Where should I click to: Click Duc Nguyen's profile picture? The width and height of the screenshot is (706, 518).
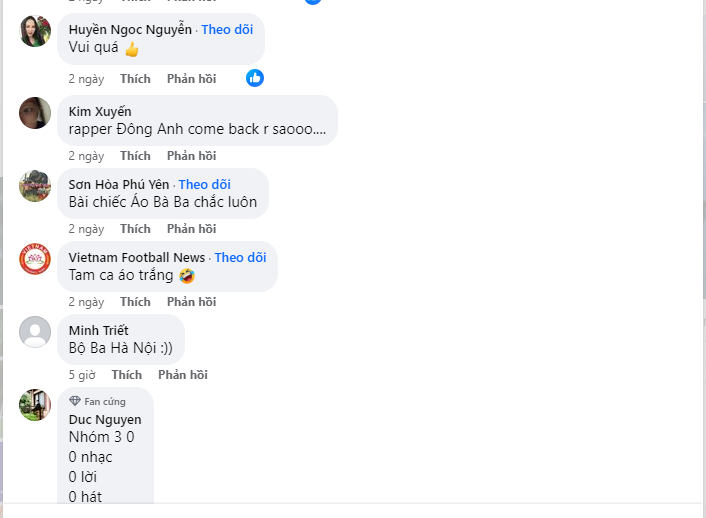point(35,405)
